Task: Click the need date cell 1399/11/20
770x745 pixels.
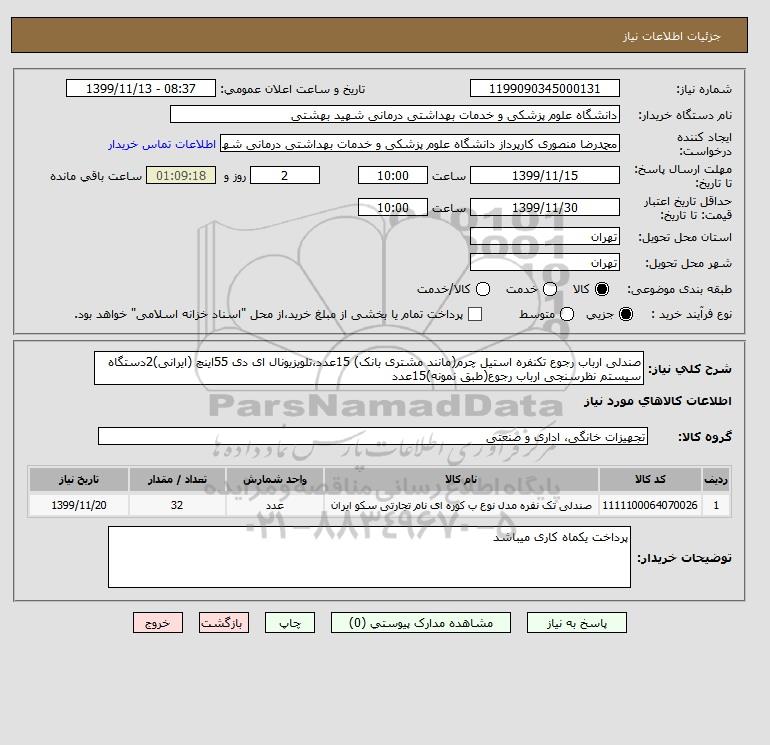Action: [79, 505]
